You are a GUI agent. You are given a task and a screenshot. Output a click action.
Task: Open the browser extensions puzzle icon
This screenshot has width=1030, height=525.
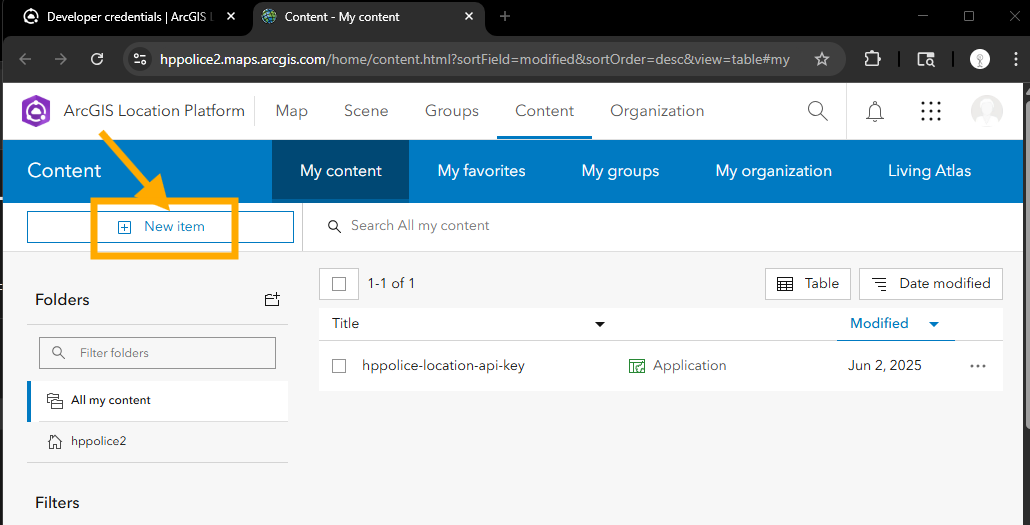[872, 59]
